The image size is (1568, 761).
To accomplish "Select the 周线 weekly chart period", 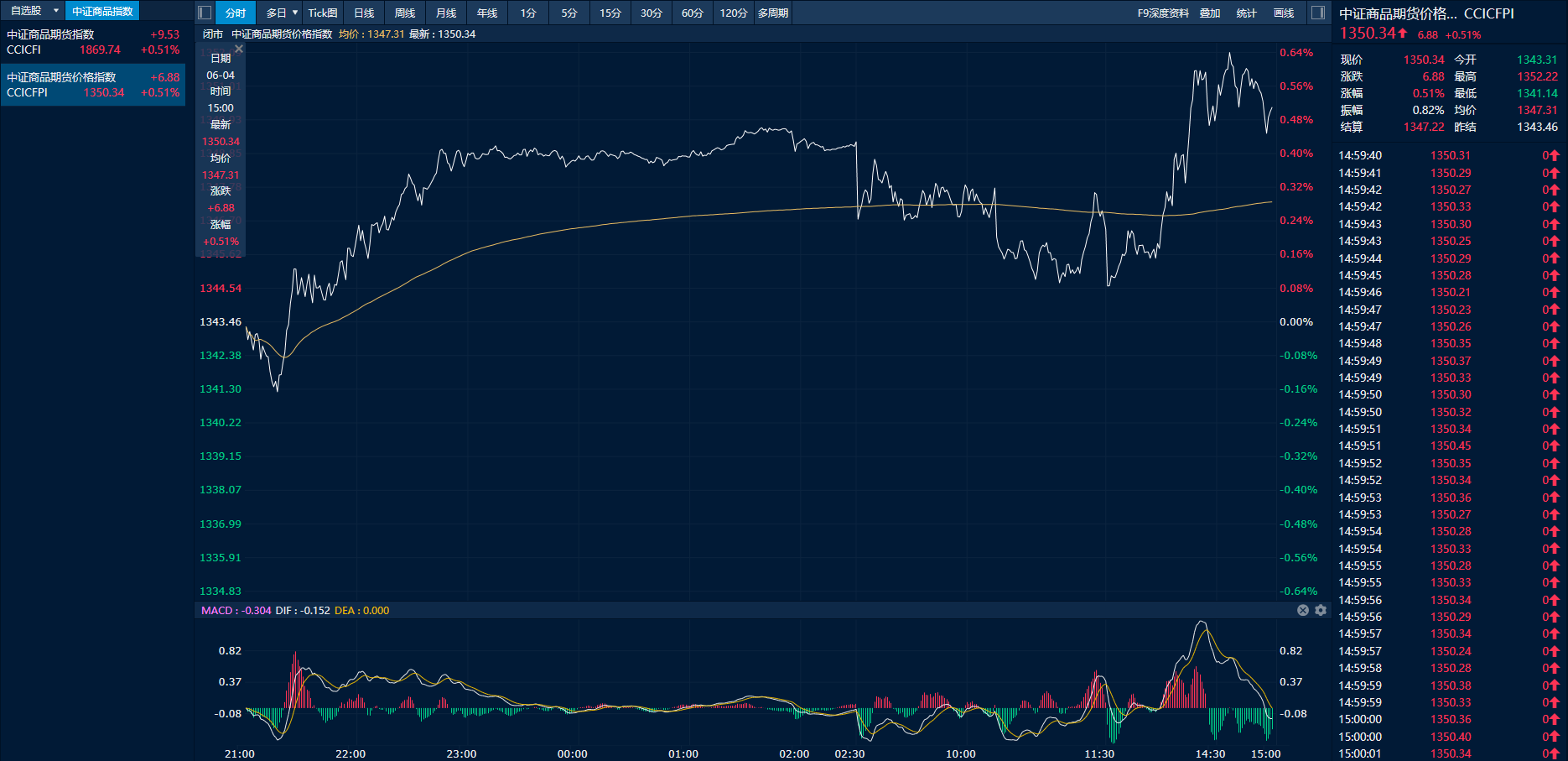I will (x=405, y=13).
